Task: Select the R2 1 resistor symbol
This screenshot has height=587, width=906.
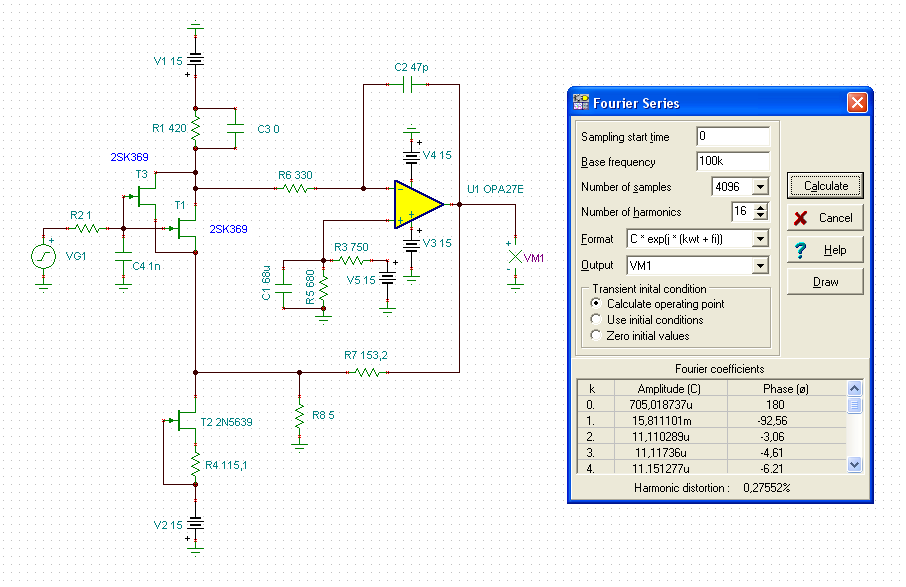Action: point(87,229)
